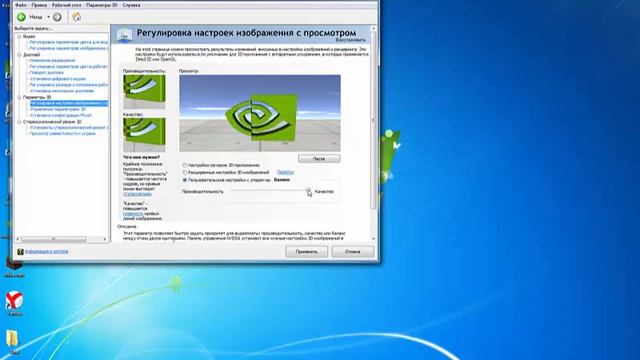Select the highlighted Регулировка настроек изображения item
Image resolution: width=640 pixels, height=360 pixels.
pyautogui.click(x=69, y=103)
